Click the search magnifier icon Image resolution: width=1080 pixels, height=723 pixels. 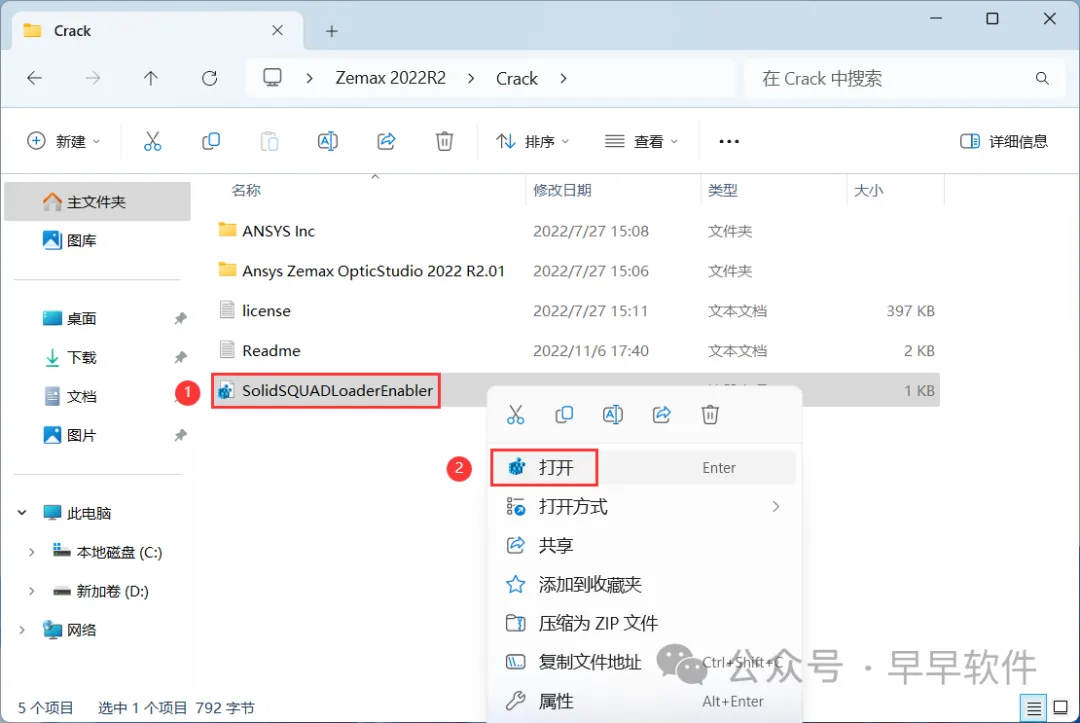[1042, 78]
